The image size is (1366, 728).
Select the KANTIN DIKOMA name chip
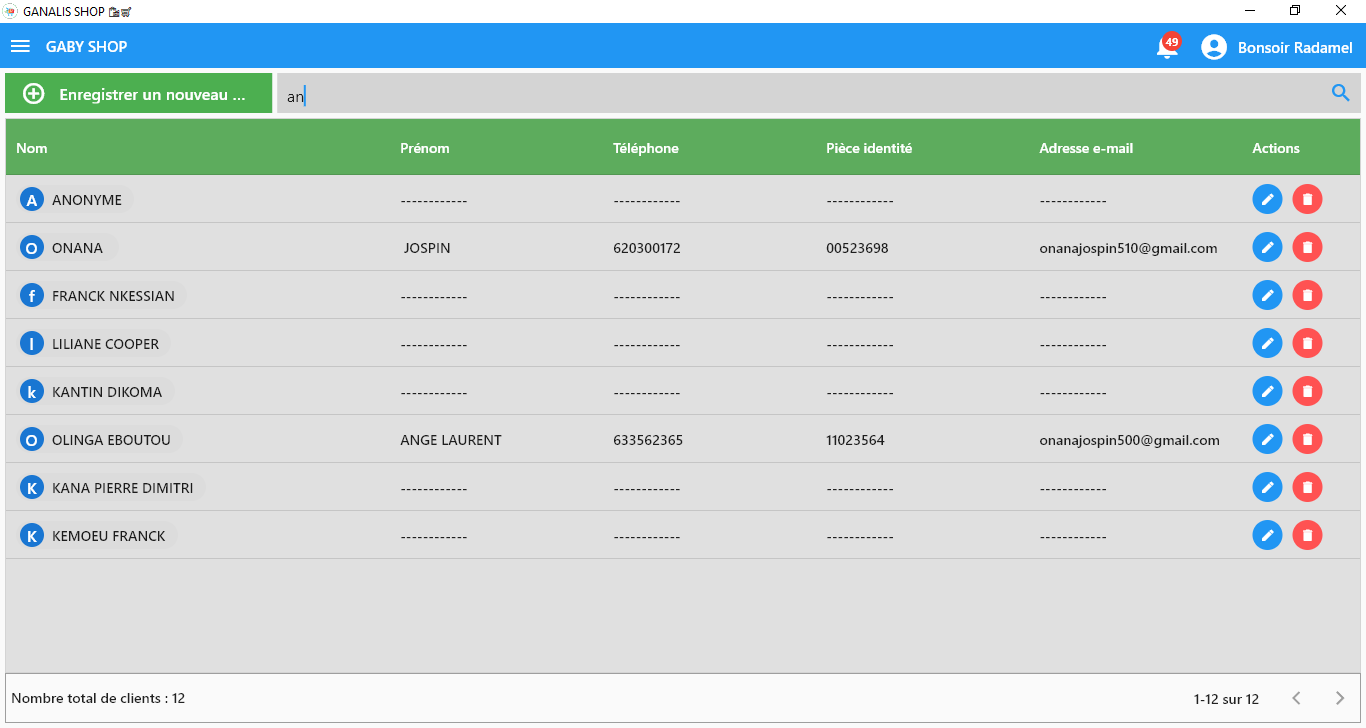coord(96,392)
